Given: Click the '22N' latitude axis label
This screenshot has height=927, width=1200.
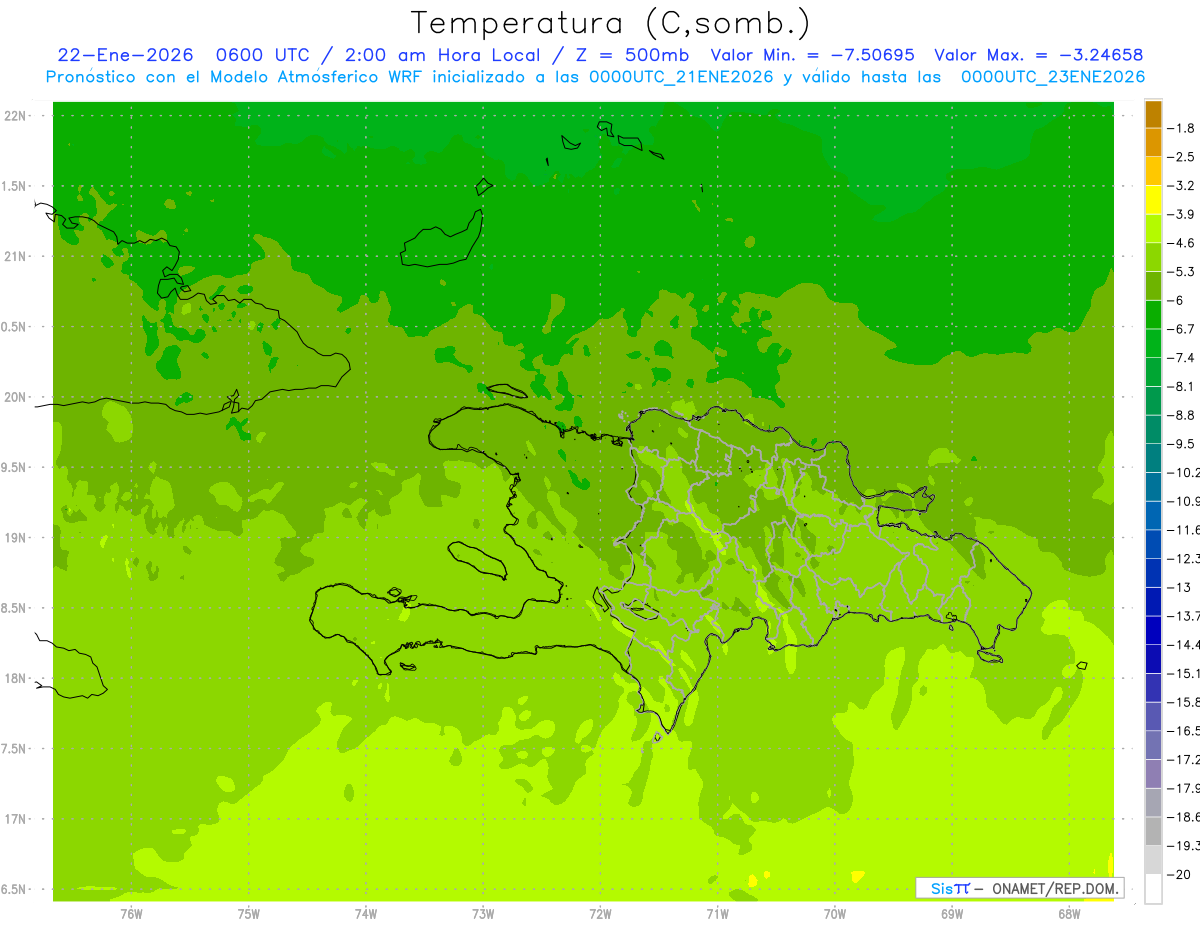Looking at the screenshot, I should coord(16,115).
